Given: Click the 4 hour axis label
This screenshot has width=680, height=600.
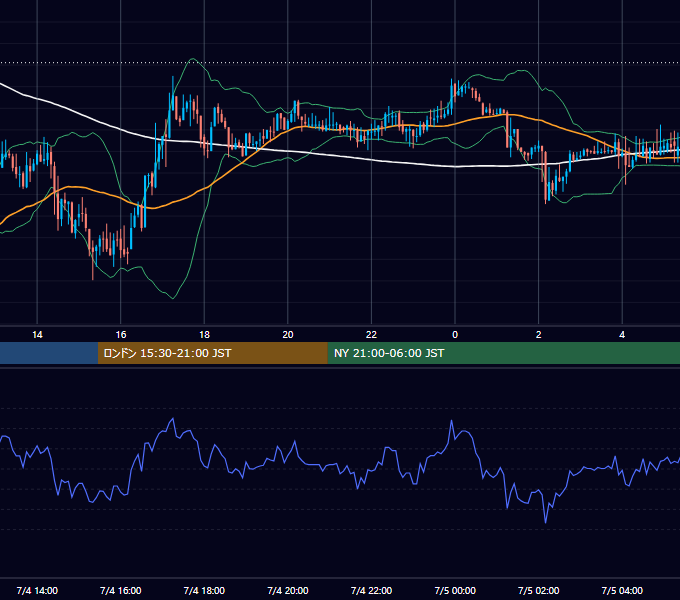Looking at the screenshot, I should pos(622,335).
